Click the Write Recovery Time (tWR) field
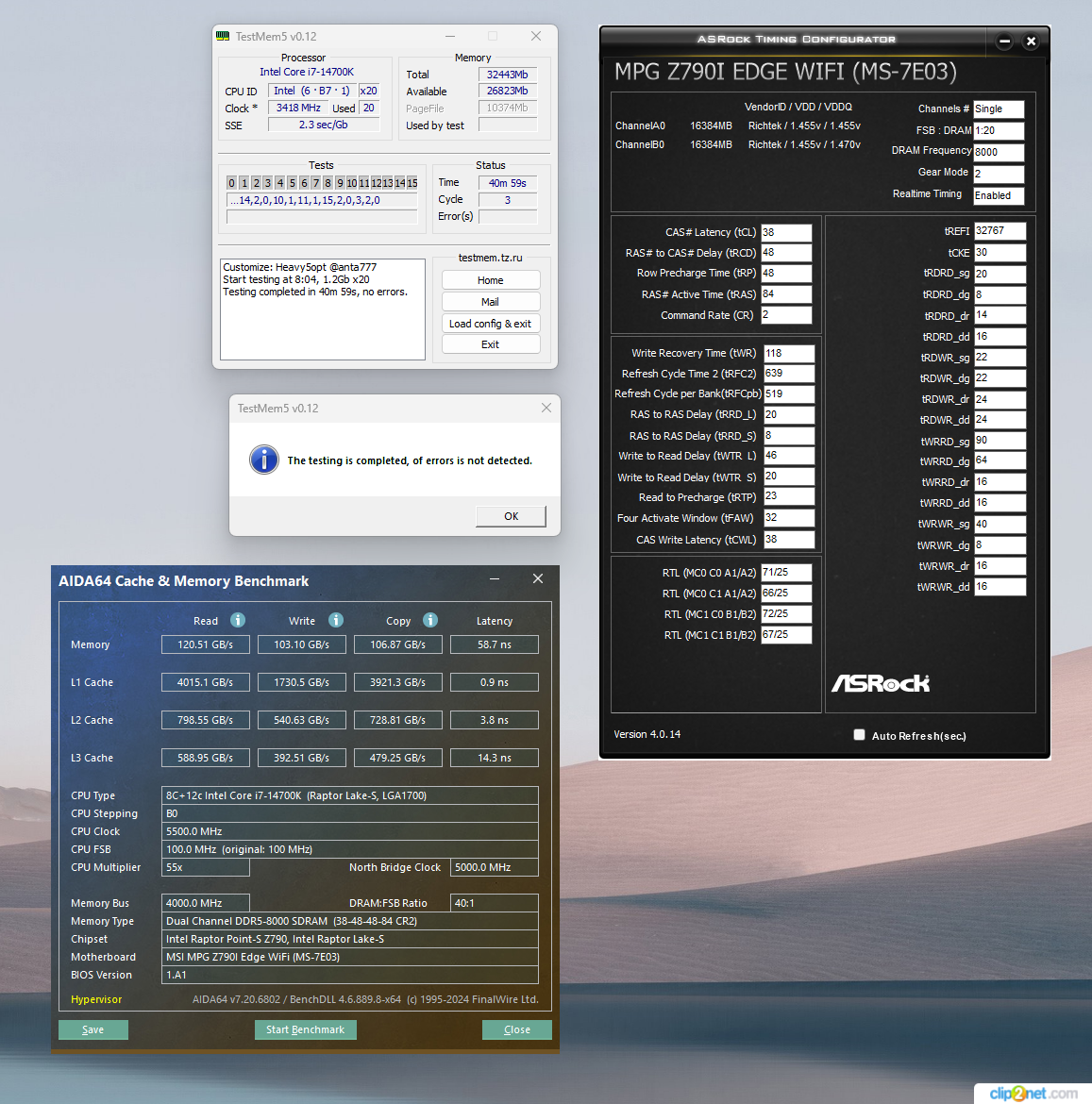Viewport: 1092px width, 1104px height. [x=789, y=354]
